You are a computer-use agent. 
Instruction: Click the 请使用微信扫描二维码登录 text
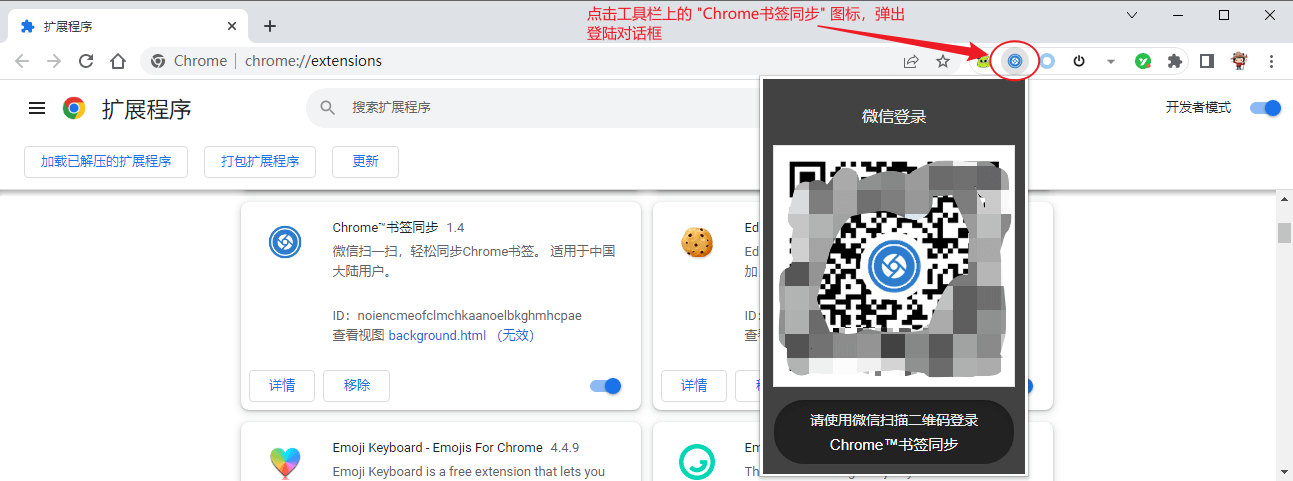point(894,420)
